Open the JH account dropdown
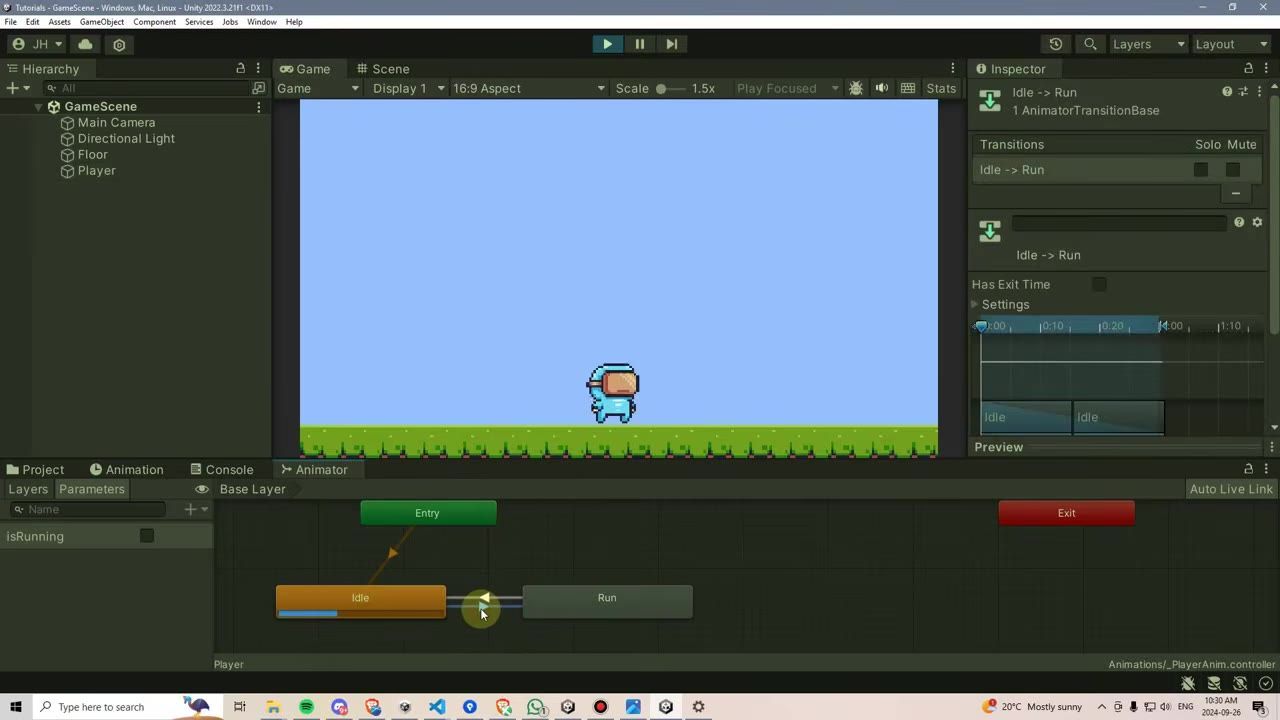The image size is (1280, 720). click(x=37, y=44)
